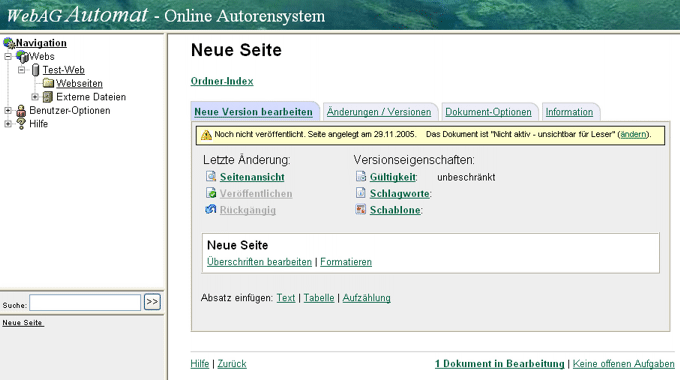Click the Suche input field
Screen dimensions: 680x380
(85, 302)
